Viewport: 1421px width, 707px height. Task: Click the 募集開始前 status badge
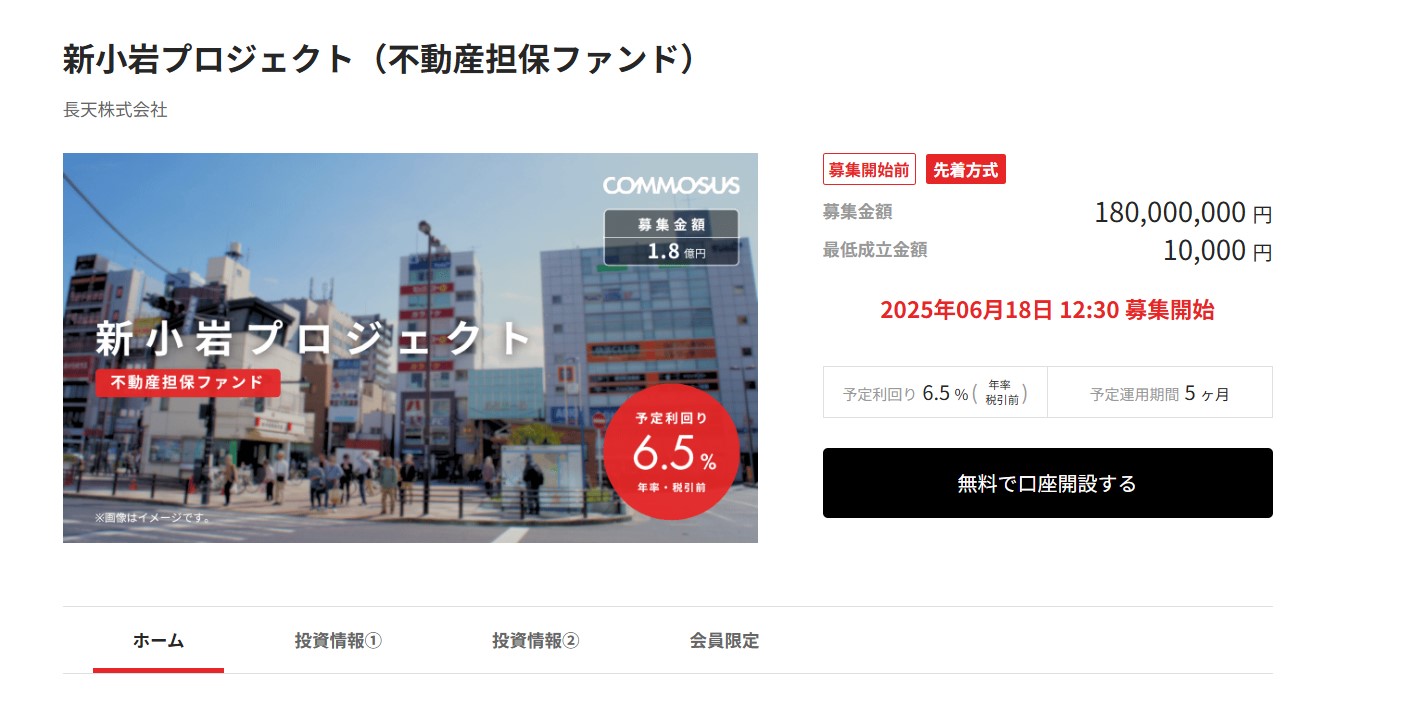coord(869,169)
